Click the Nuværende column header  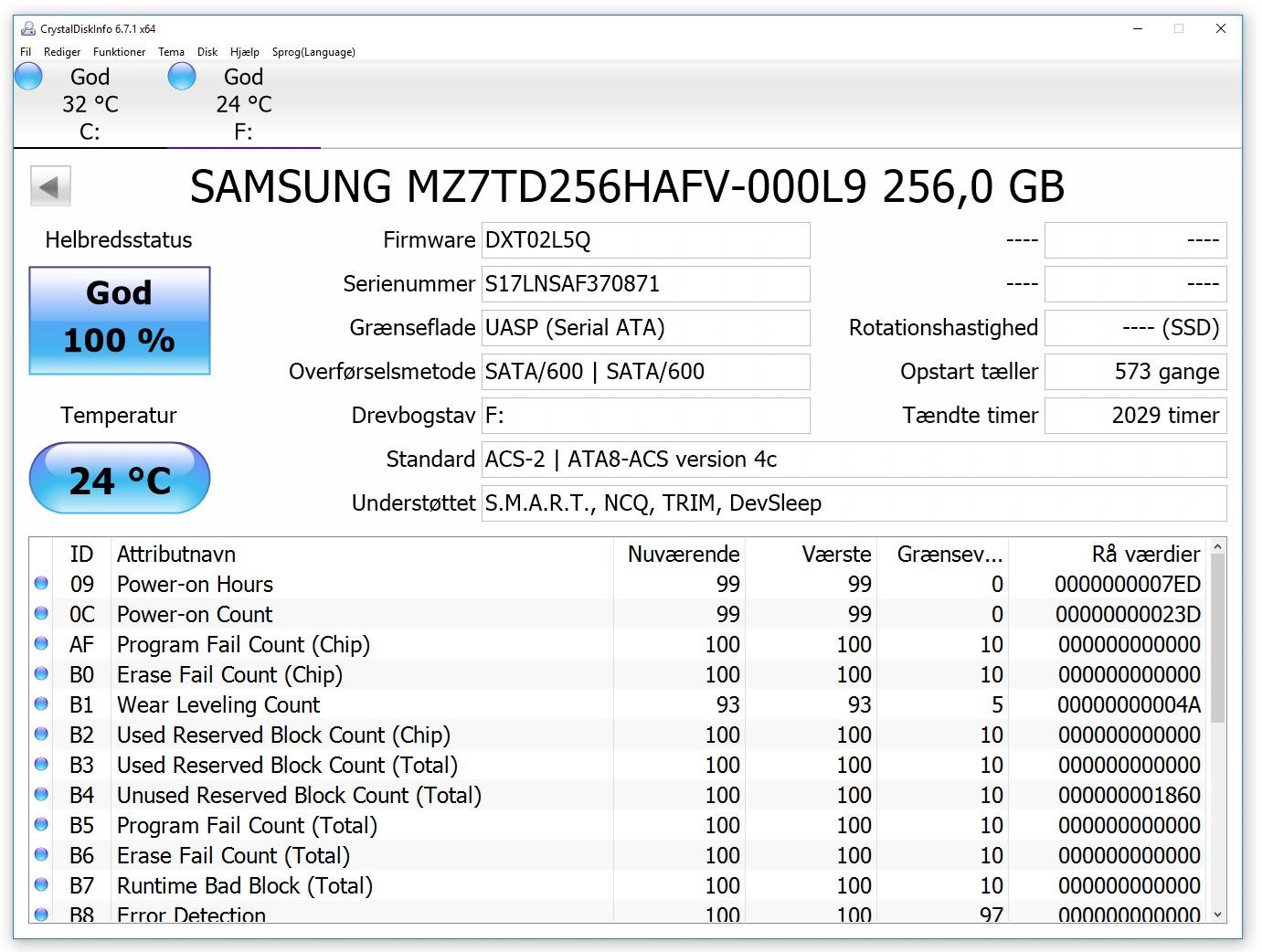click(679, 554)
